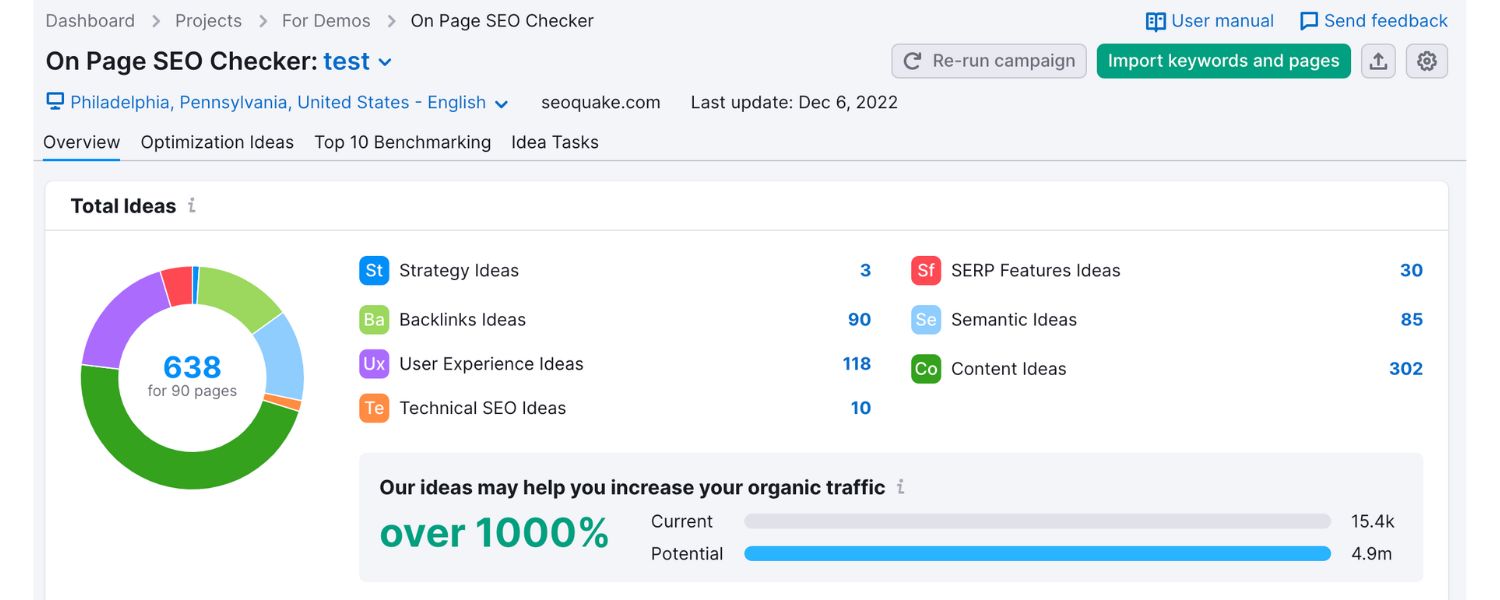Select the Backlinks Ideas icon
The height and width of the screenshot is (600, 1500).
373,319
